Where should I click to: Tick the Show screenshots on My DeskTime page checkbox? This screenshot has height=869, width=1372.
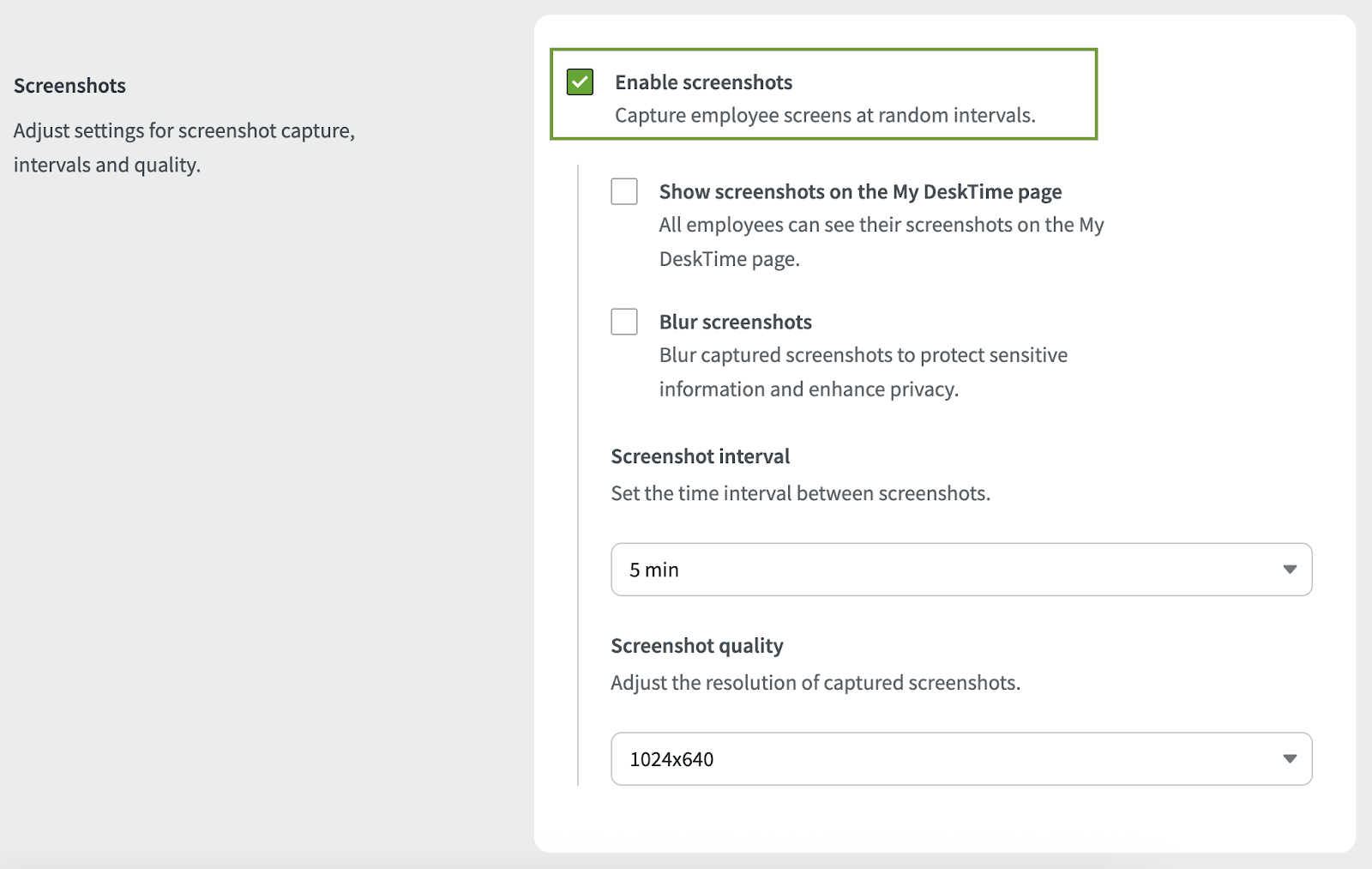(624, 191)
